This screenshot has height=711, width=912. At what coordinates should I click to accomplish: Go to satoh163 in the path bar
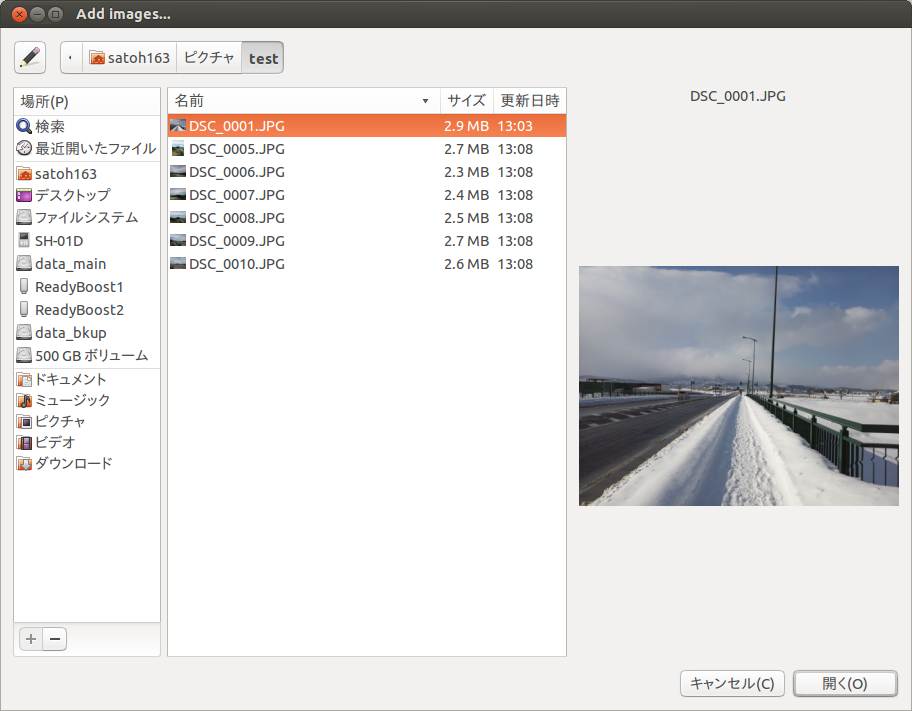tap(129, 58)
